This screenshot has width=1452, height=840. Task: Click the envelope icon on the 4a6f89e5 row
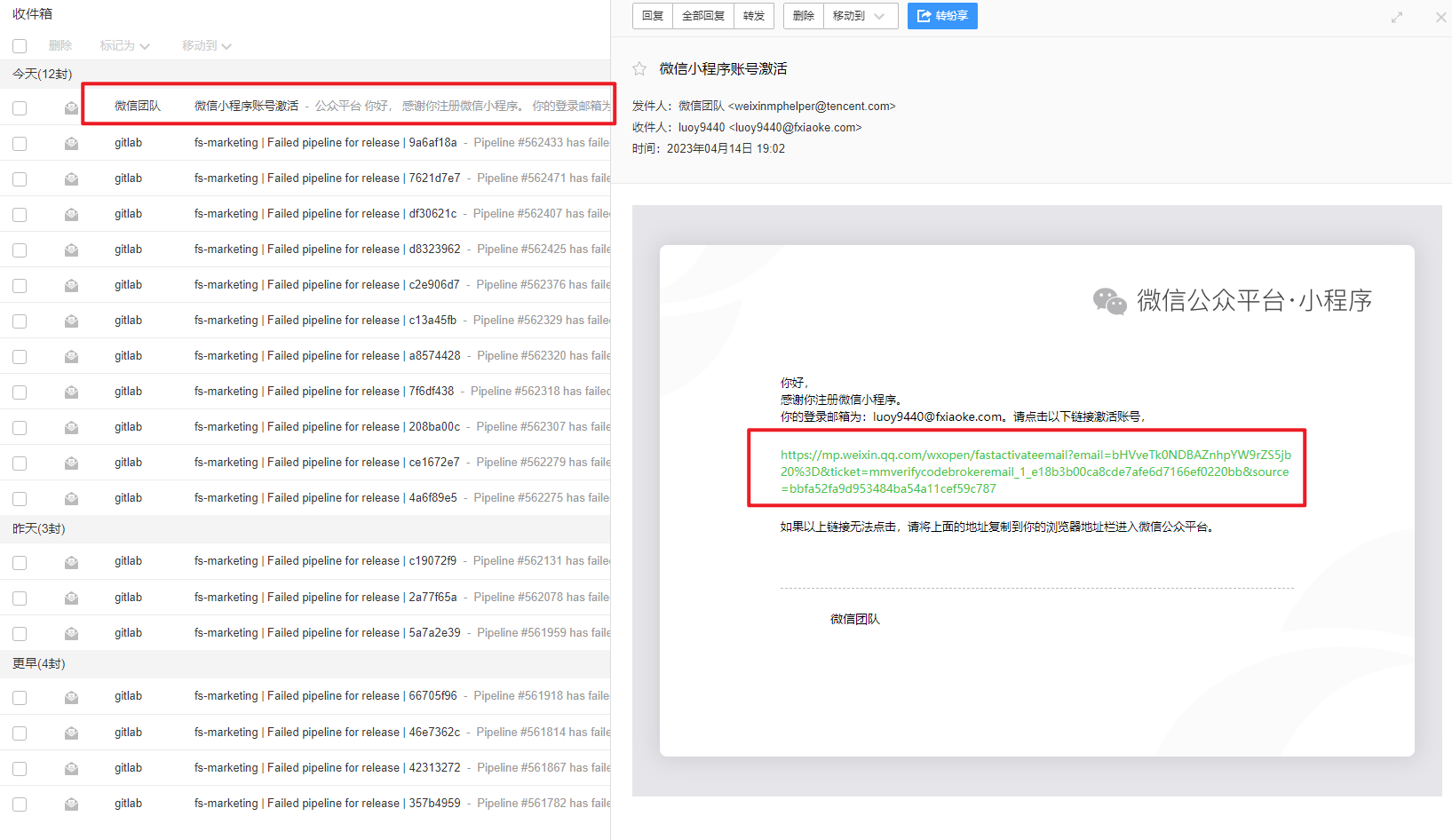(x=71, y=498)
